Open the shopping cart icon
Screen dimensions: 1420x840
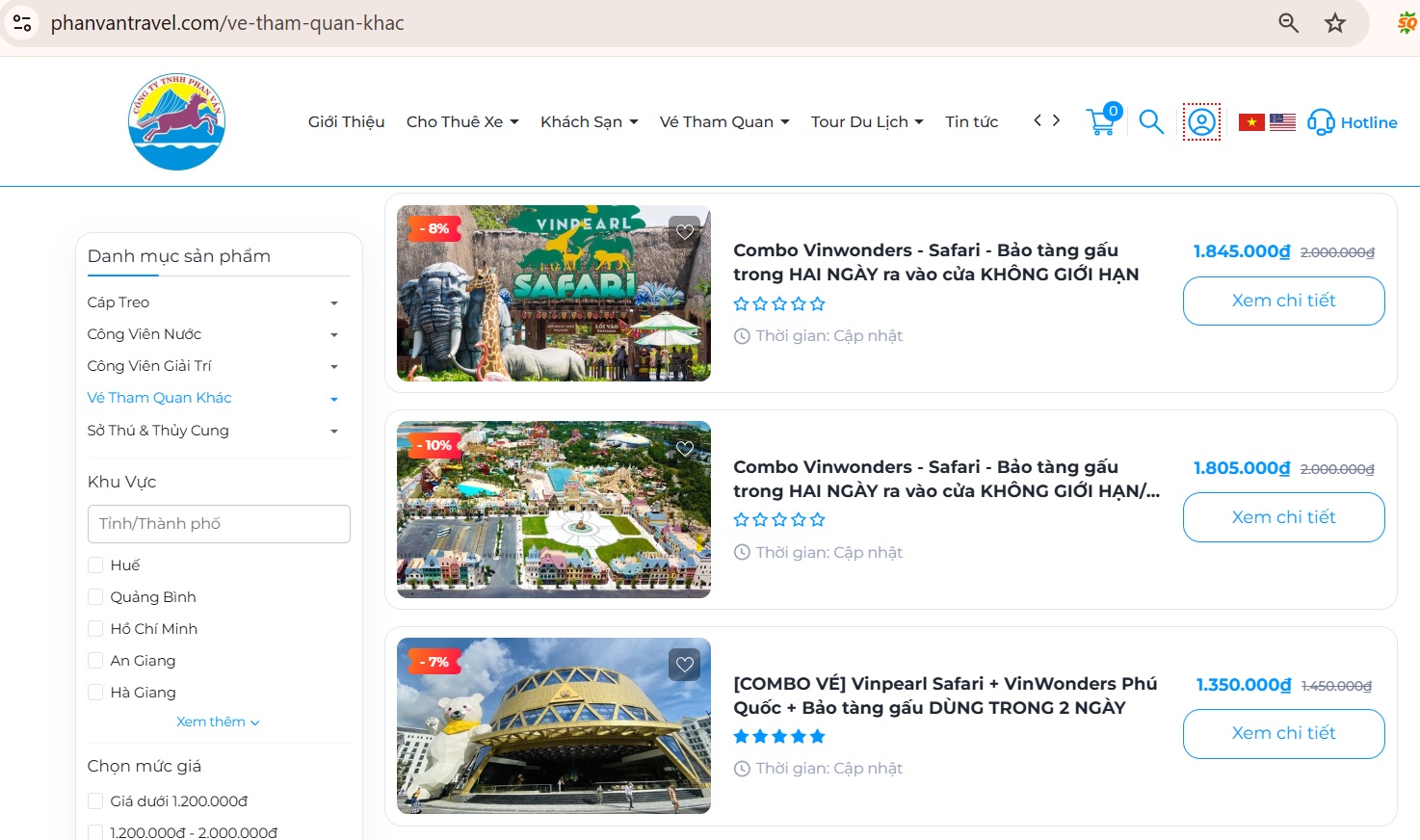coord(1100,123)
